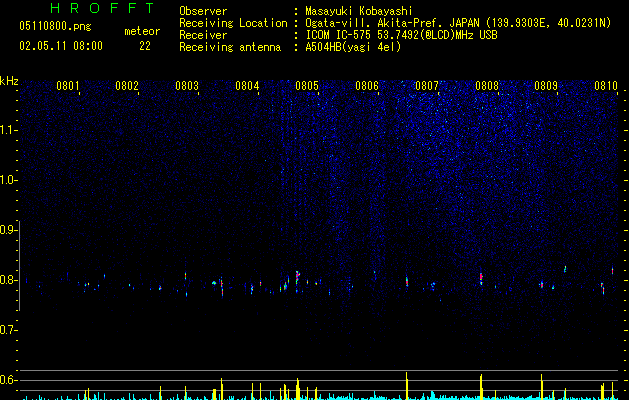Click the 'Observer' field label
The height and width of the screenshot is (400, 629).
click(x=203, y=11)
